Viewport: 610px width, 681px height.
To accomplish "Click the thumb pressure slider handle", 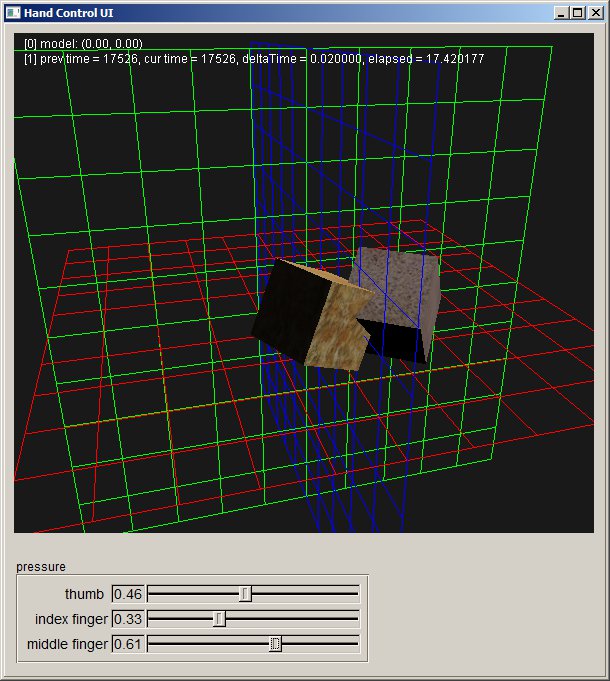I will pos(245,594).
